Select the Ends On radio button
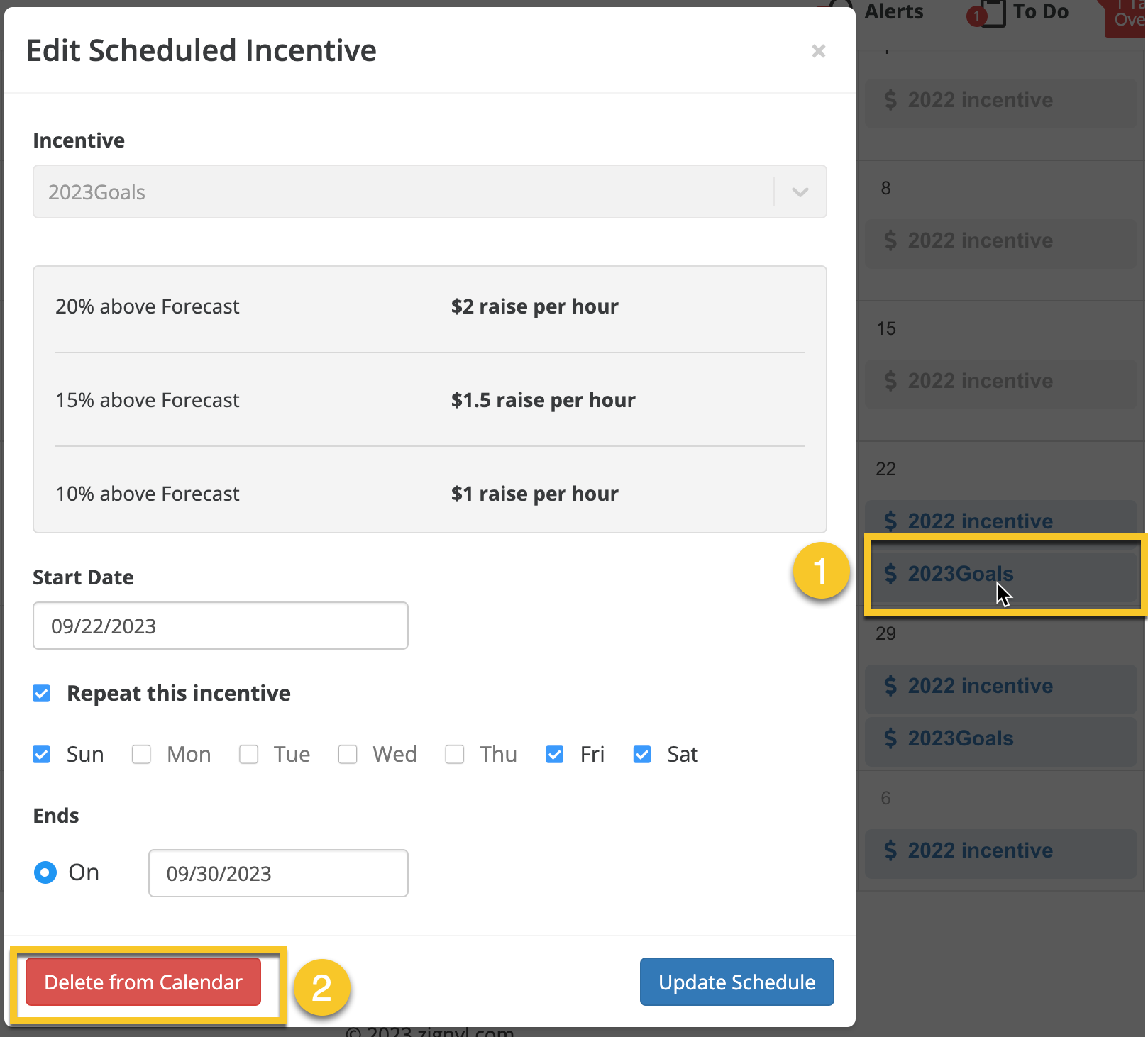1148x1037 pixels. pos(45,872)
